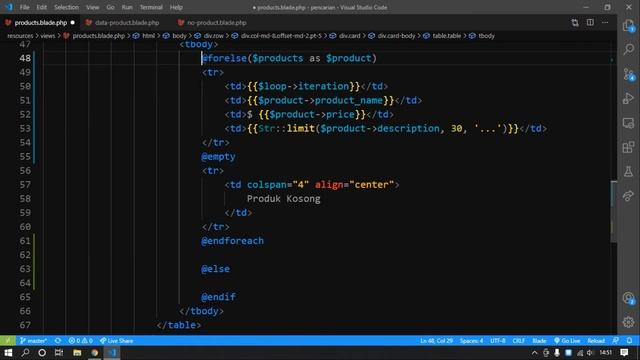Open the Selection menu
Image resolution: width=640 pixels, height=360 pixels.
coord(67,7)
